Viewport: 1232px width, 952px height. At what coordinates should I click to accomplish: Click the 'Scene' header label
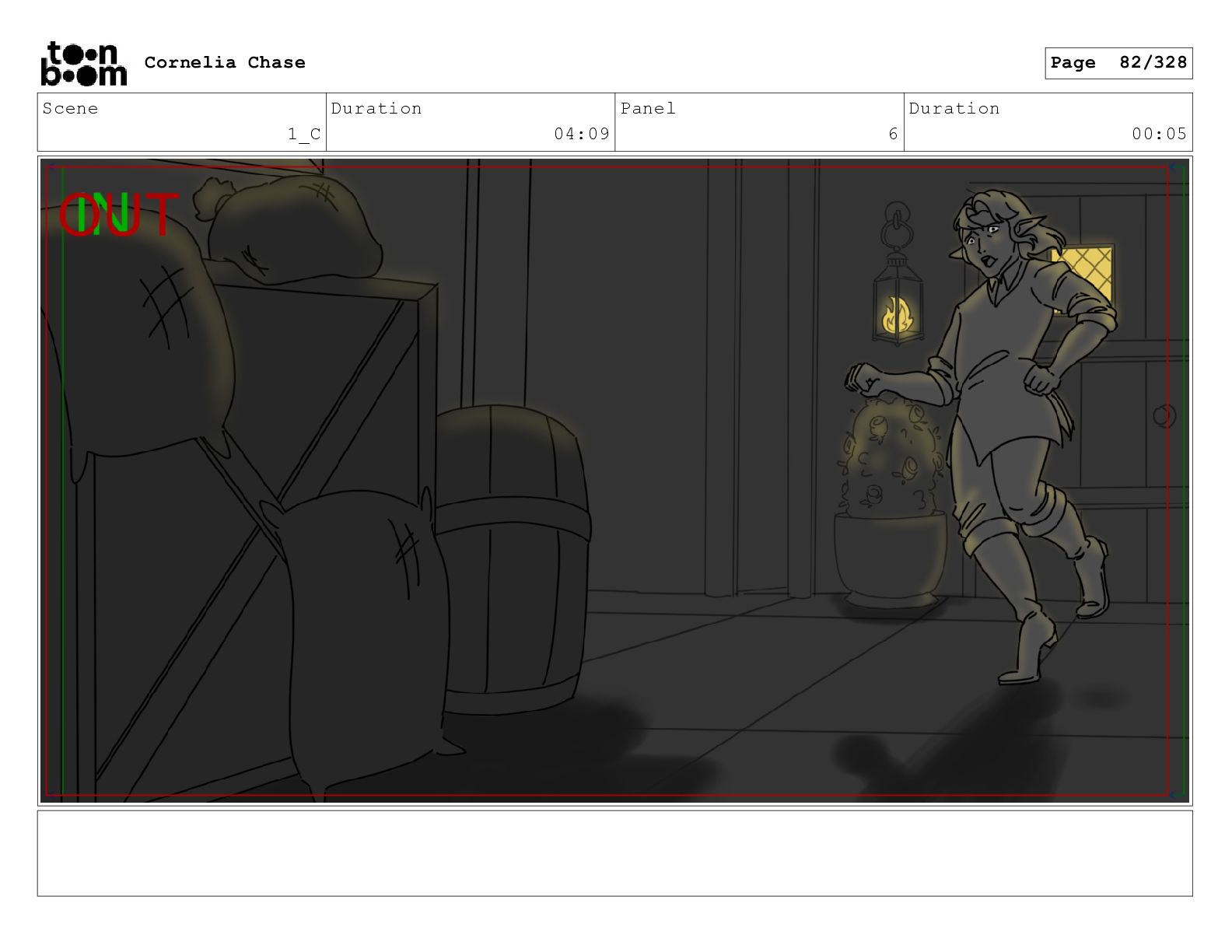click(x=70, y=108)
